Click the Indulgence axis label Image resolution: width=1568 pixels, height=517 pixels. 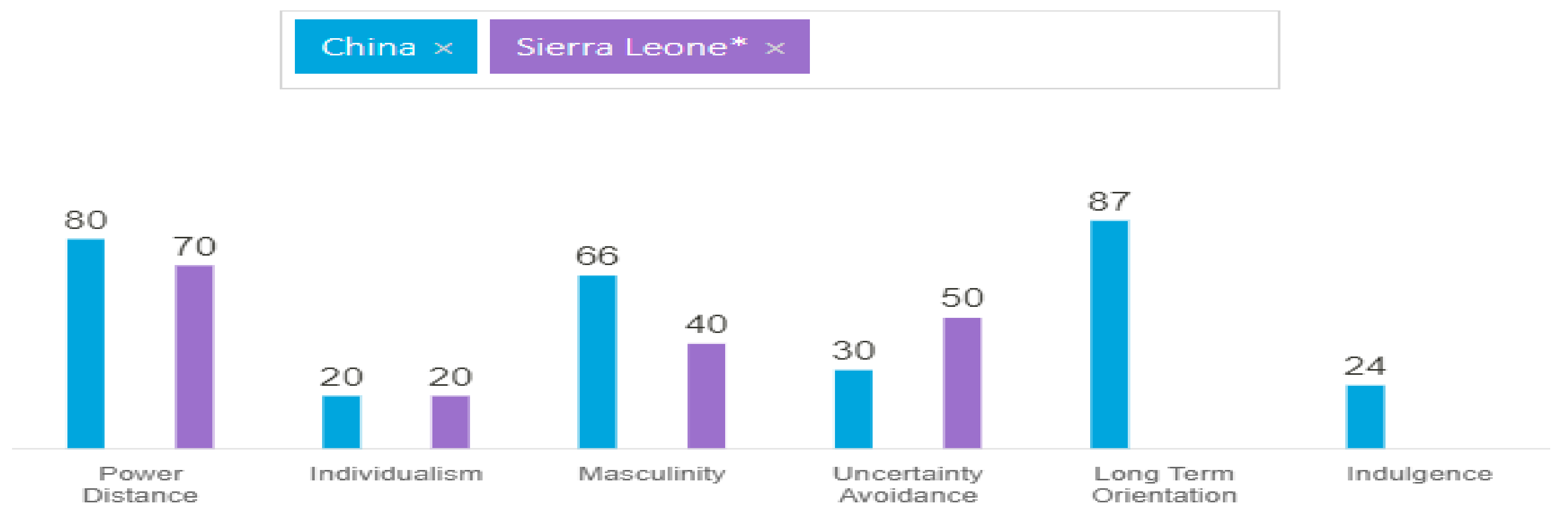pyautogui.click(x=1420, y=473)
